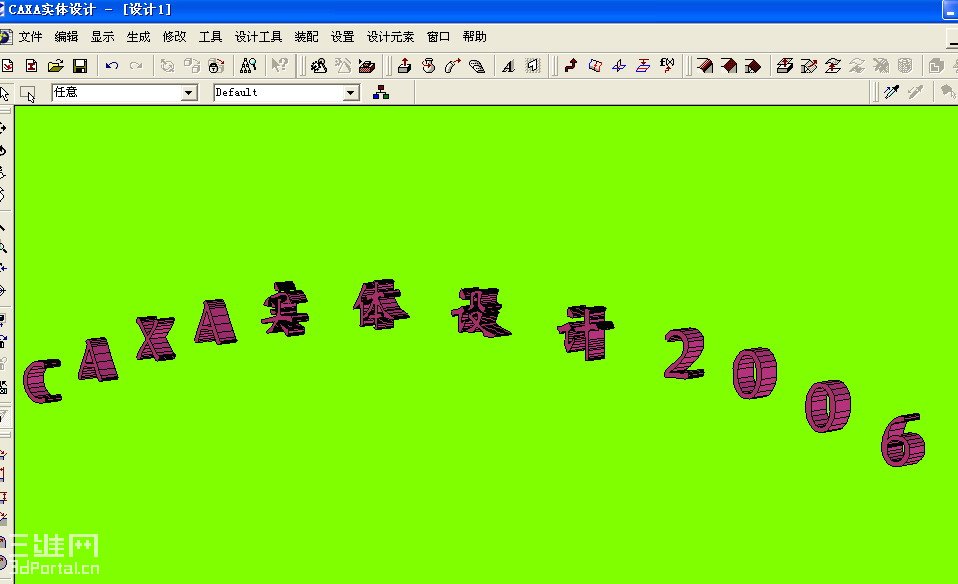The width and height of the screenshot is (958, 584).
Task: Click the grayed cylinder mesh icon
Action: pos(905,65)
